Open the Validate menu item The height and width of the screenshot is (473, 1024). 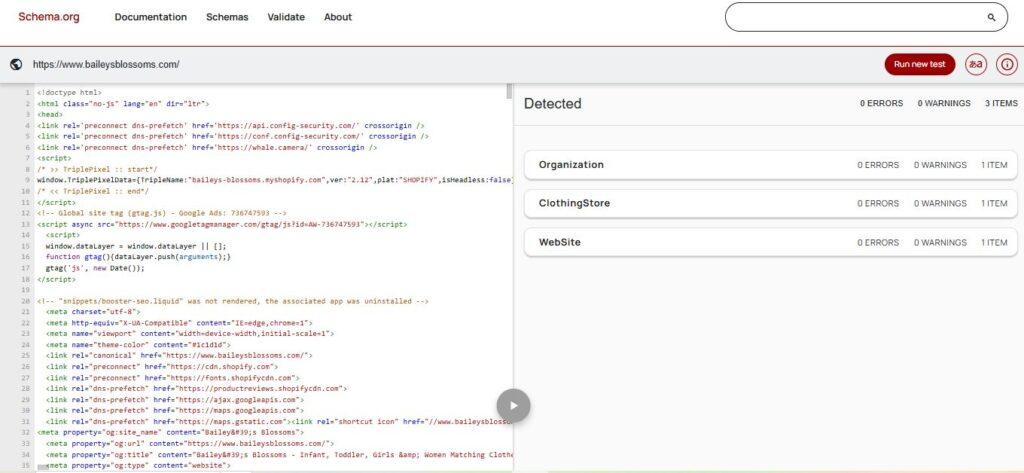click(x=286, y=18)
